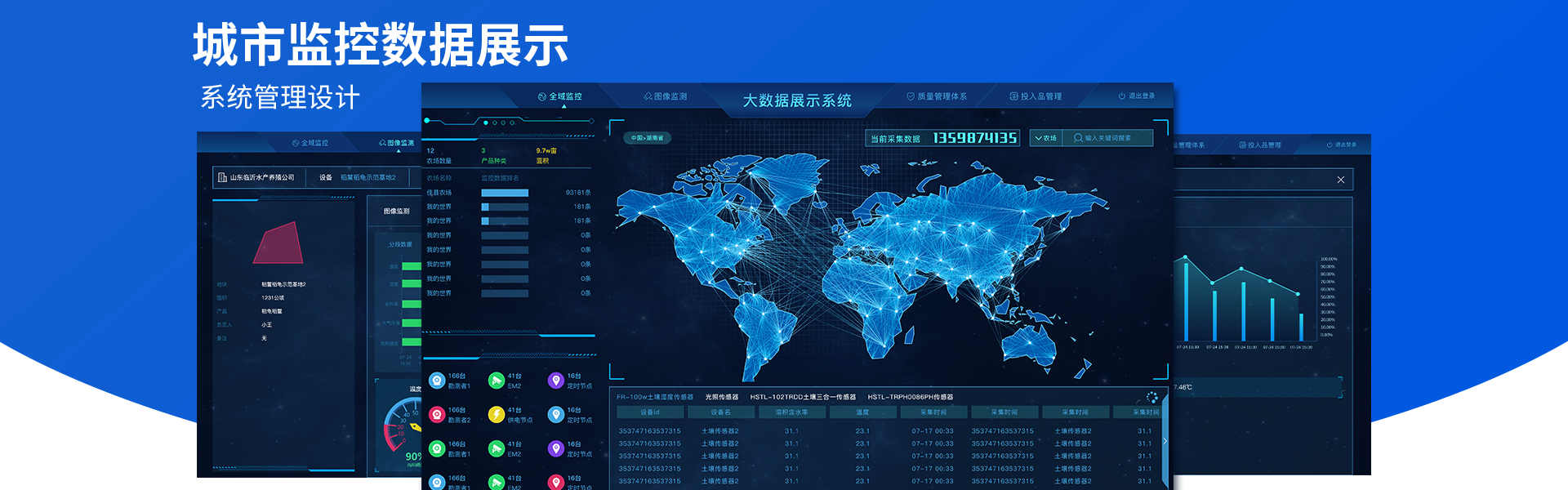1568x490 pixels.
Task: Open the 全域监控 tab in center dashboard
Action: pyautogui.click(x=560, y=96)
